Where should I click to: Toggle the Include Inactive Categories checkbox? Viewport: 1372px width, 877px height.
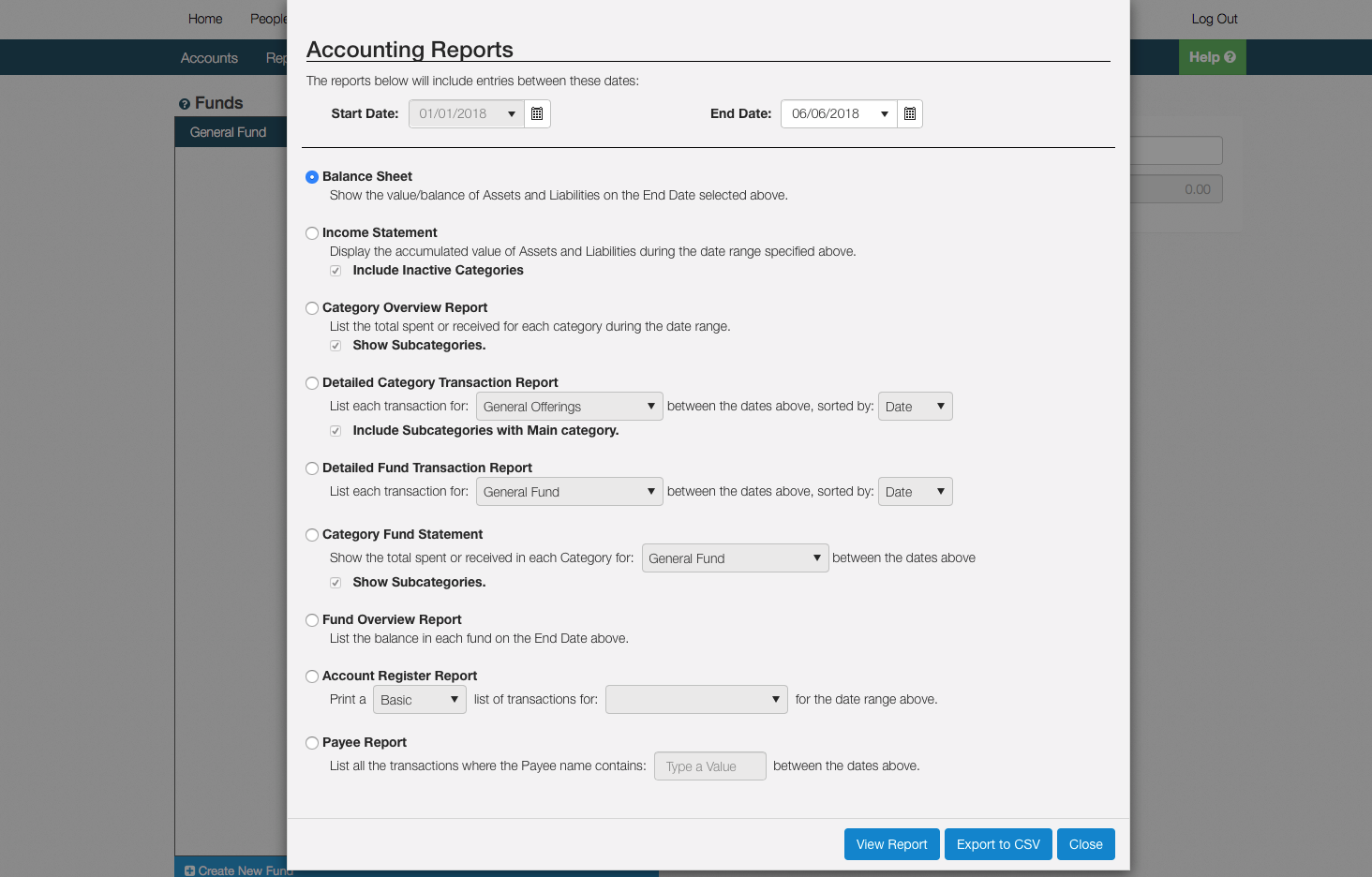click(336, 271)
